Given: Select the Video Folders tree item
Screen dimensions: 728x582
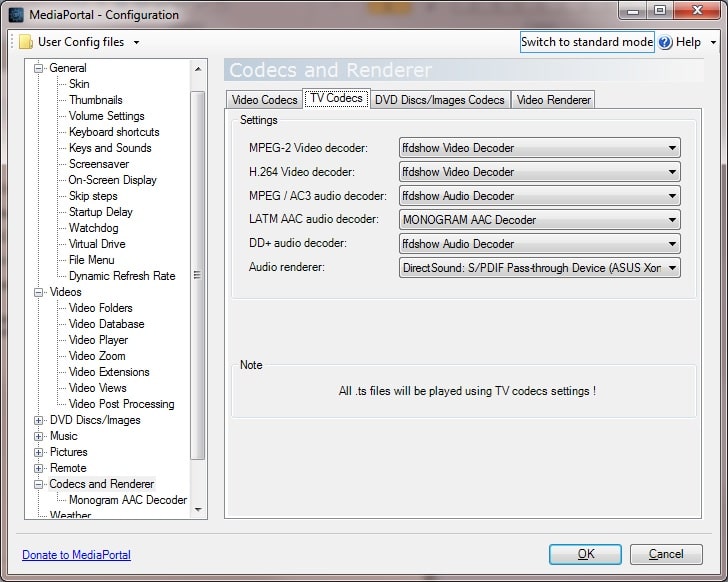Looking at the screenshot, I should [100, 308].
